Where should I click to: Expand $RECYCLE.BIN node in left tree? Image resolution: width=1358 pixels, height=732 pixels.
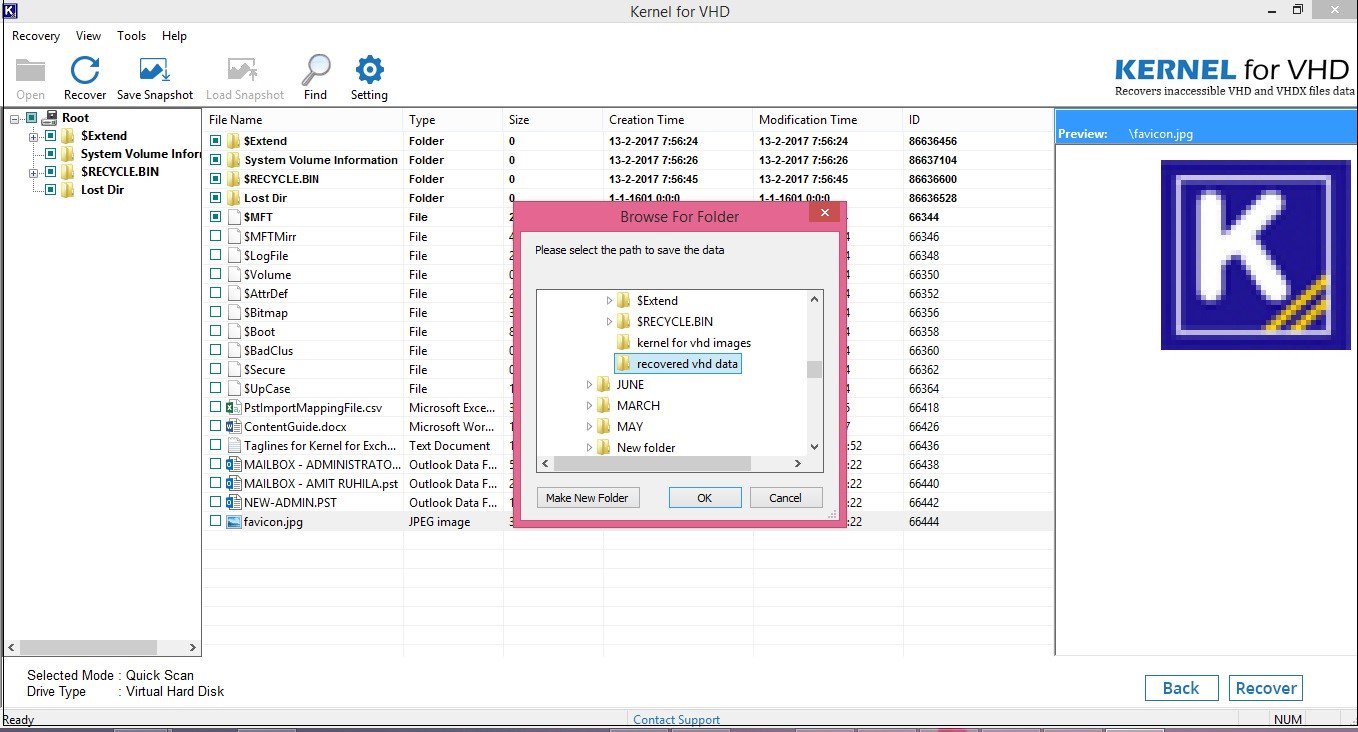(34, 172)
